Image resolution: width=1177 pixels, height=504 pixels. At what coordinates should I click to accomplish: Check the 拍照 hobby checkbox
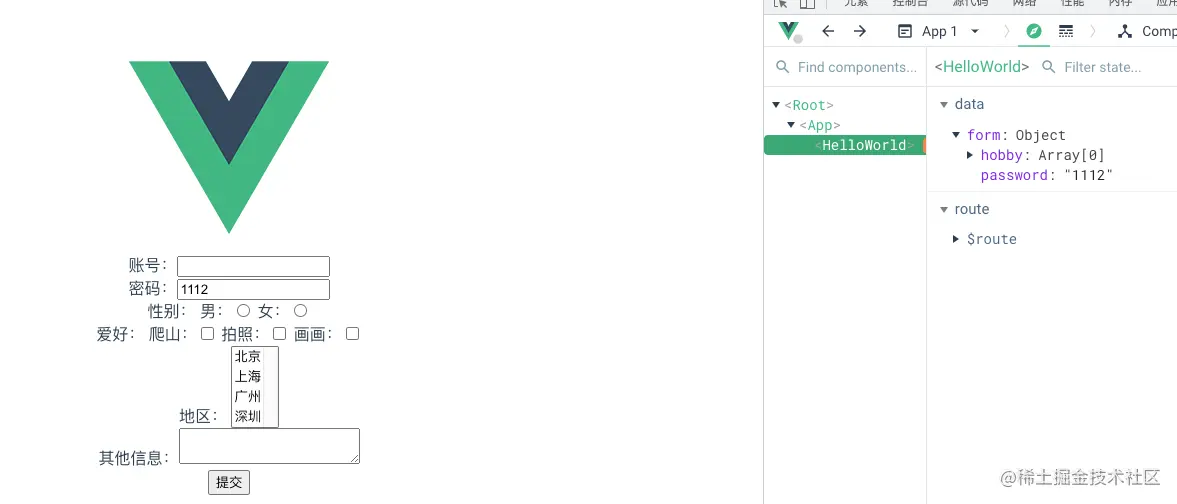(279, 333)
